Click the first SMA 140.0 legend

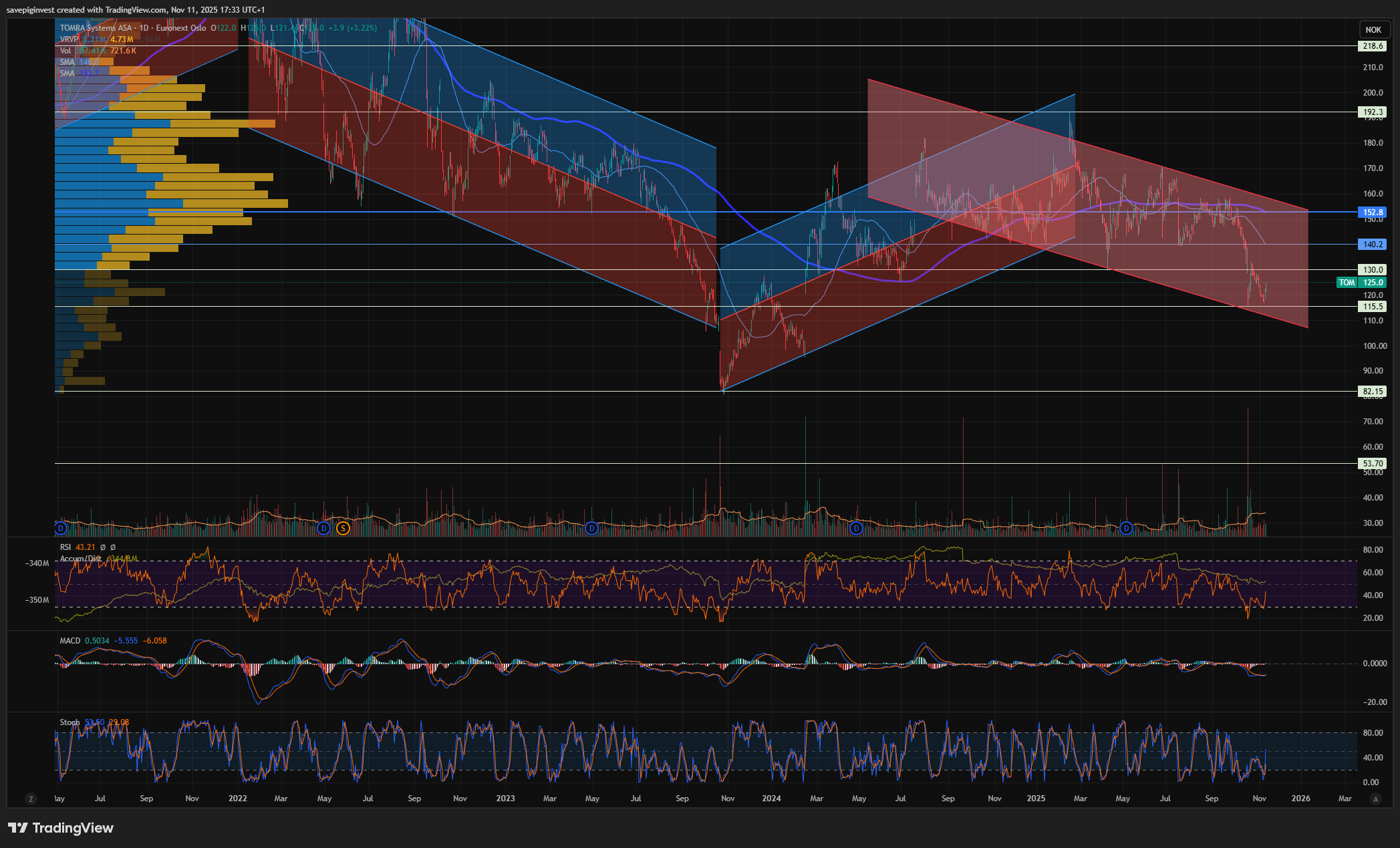coord(67,62)
